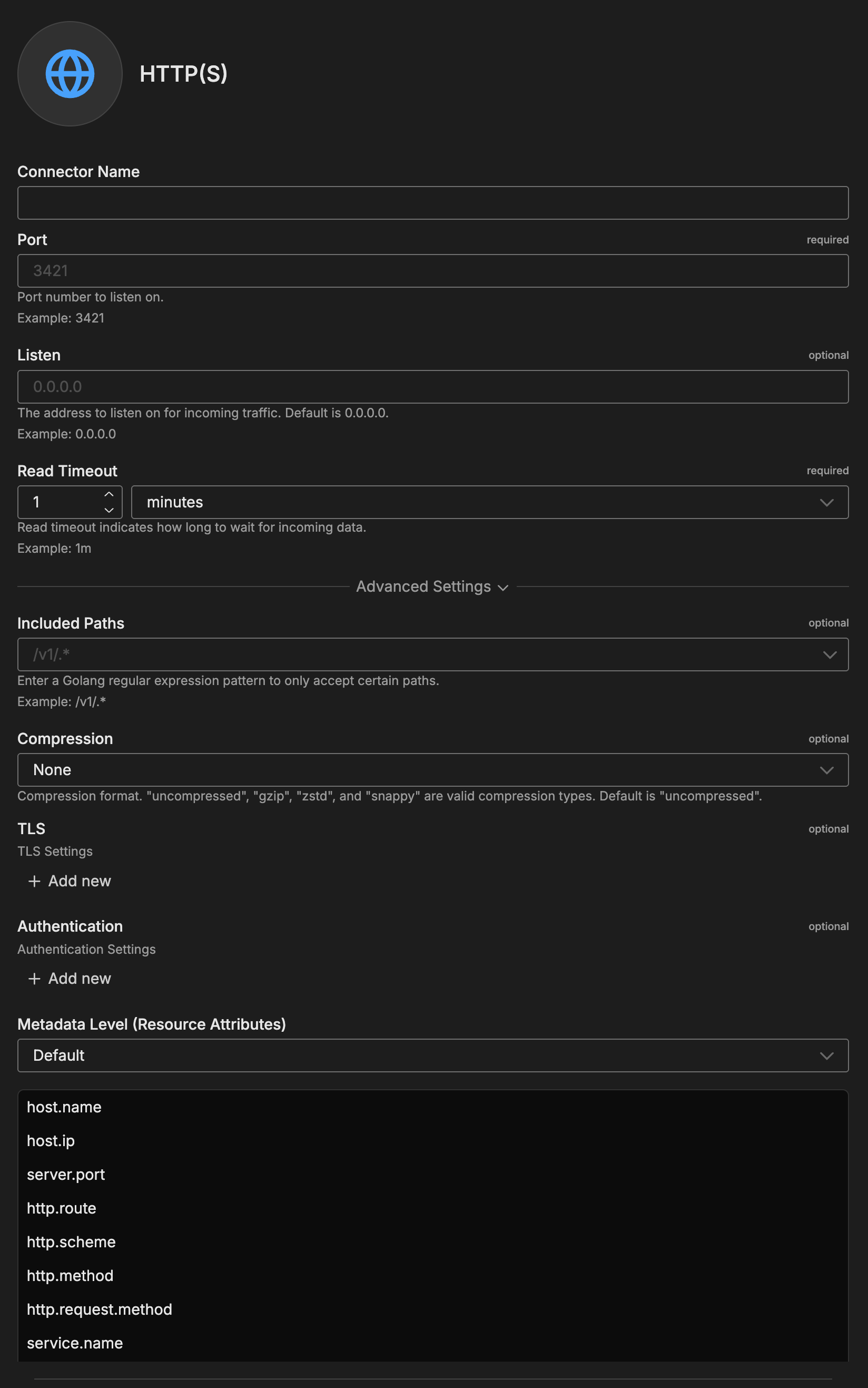The width and height of the screenshot is (868, 1388).
Task: Focus the Port number field
Action: point(433,271)
